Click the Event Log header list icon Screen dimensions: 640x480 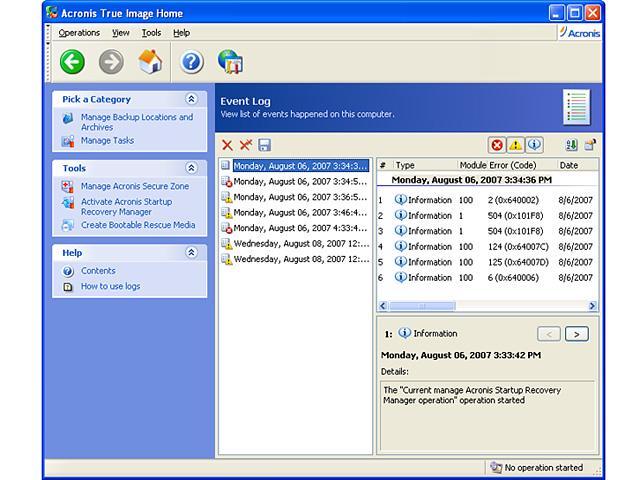576,107
